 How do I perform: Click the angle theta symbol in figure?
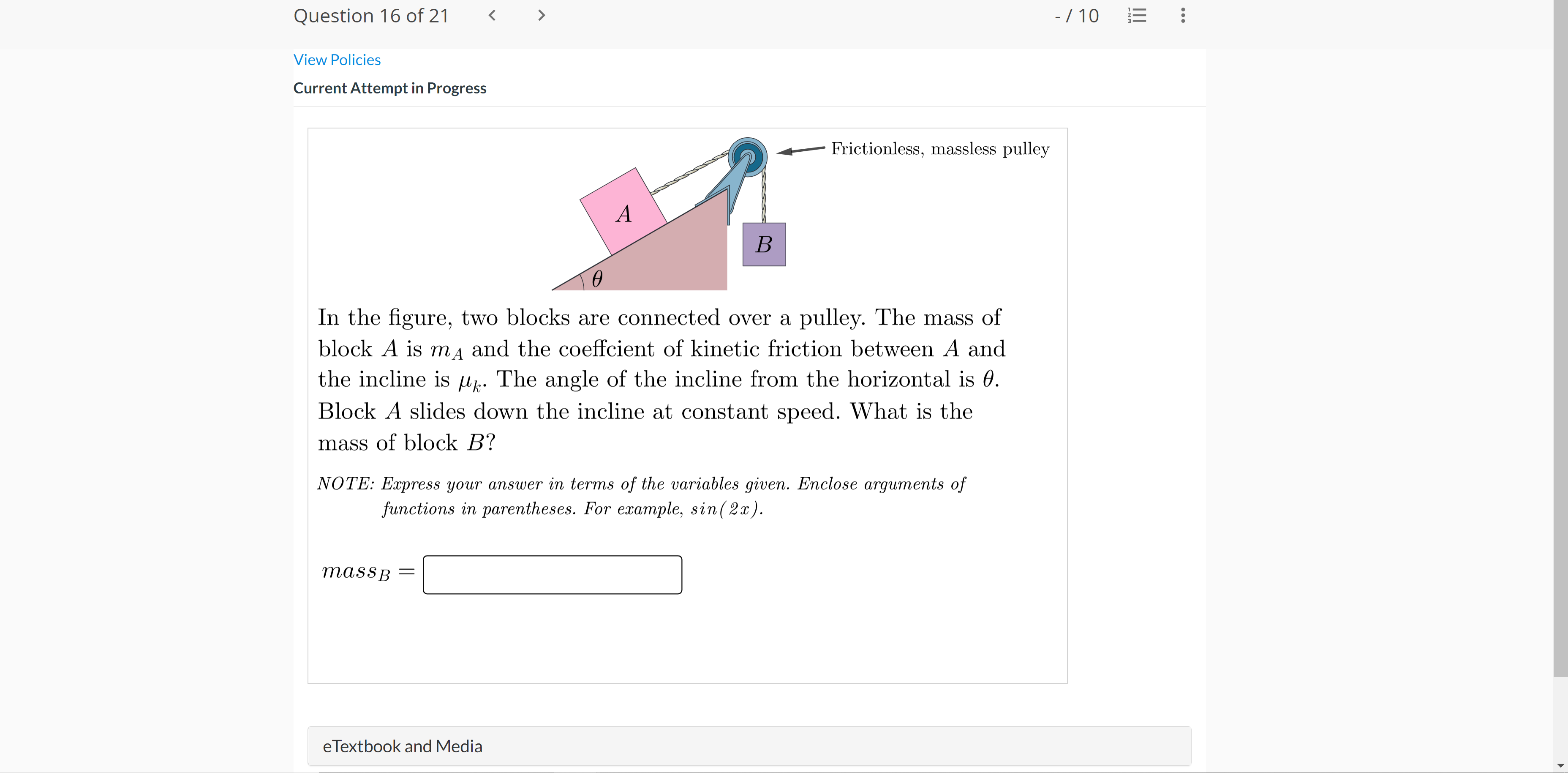pyautogui.click(x=597, y=279)
